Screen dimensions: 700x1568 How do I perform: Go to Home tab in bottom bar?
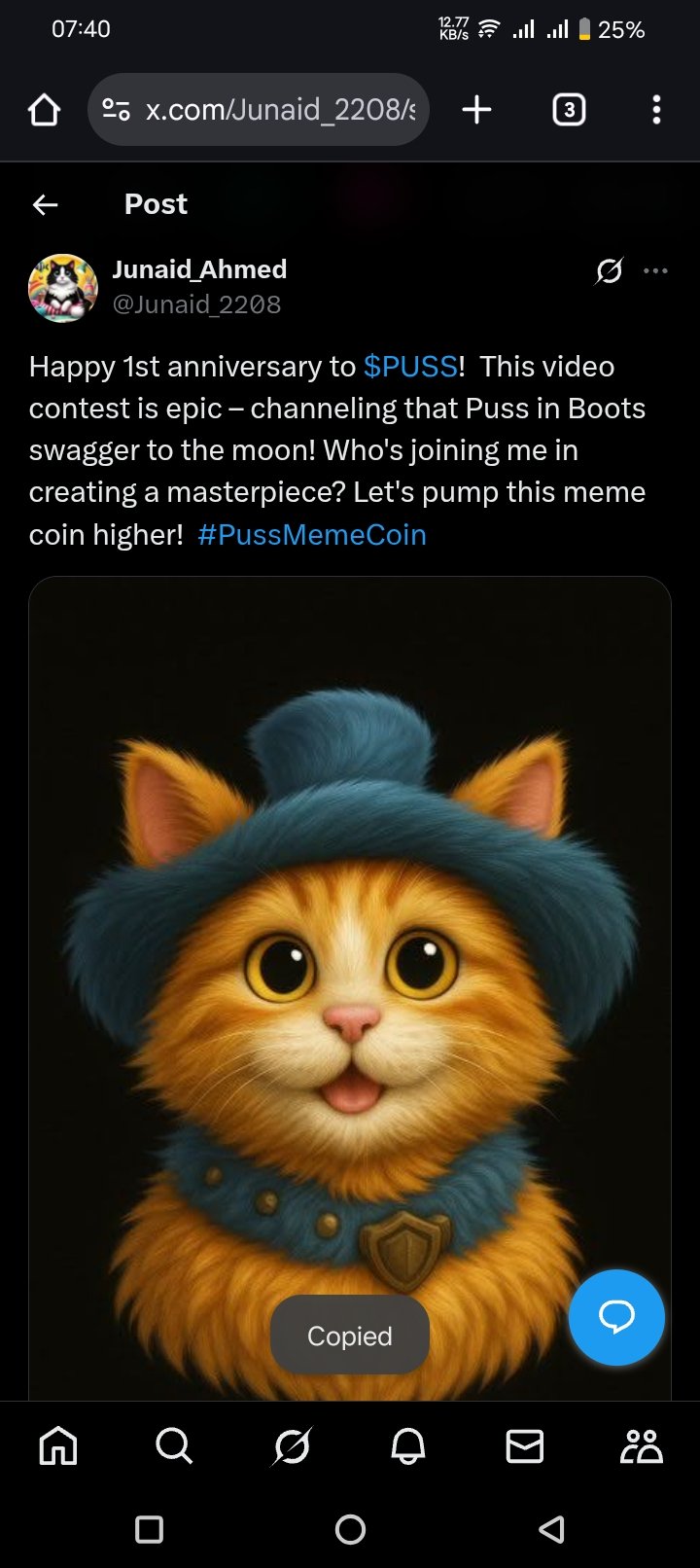pyautogui.click(x=58, y=1446)
